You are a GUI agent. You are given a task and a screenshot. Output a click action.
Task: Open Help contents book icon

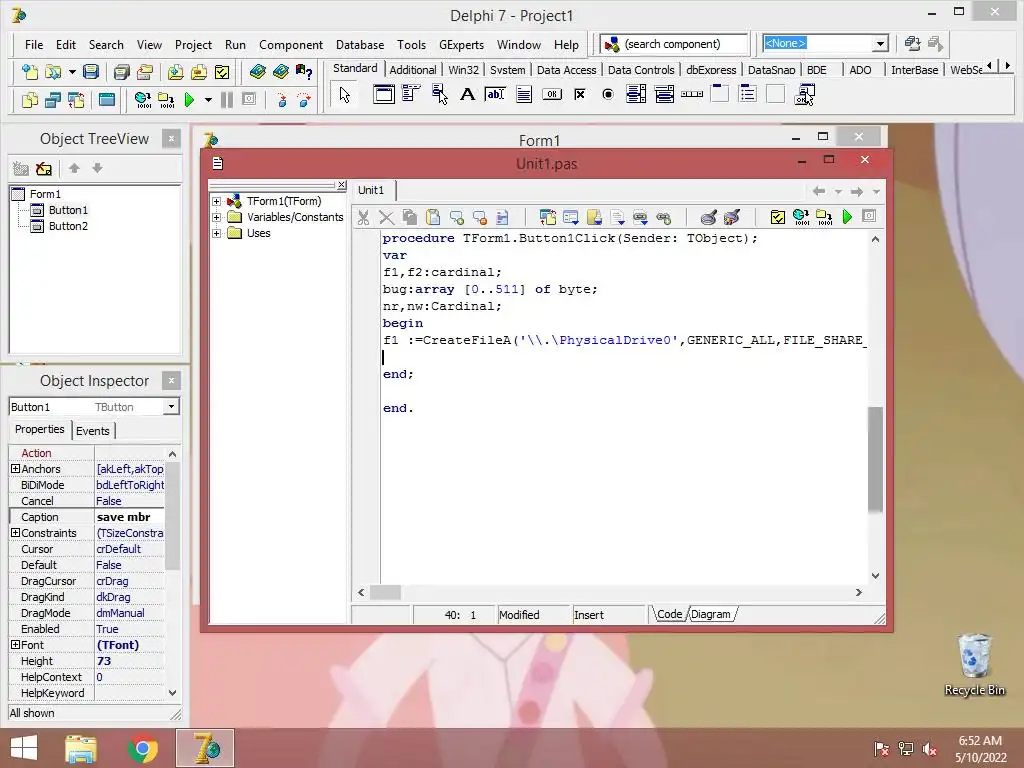[257, 72]
